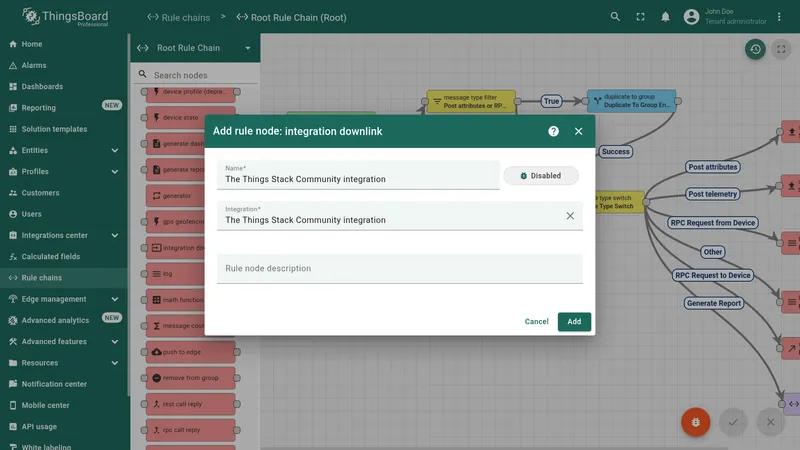Expand Advanced features section

tap(64, 341)
